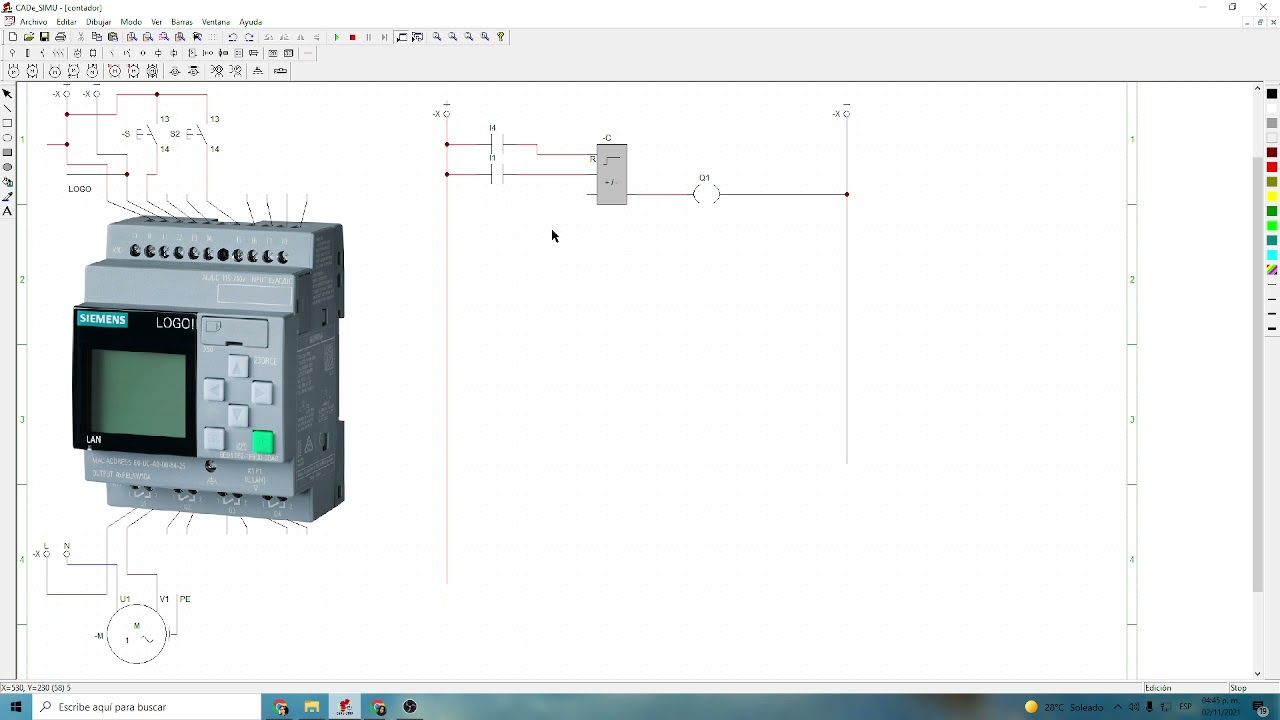The image size is (1280, 720).
Task: Select the filled ellipse drawing tool
Action: [7, 167]
